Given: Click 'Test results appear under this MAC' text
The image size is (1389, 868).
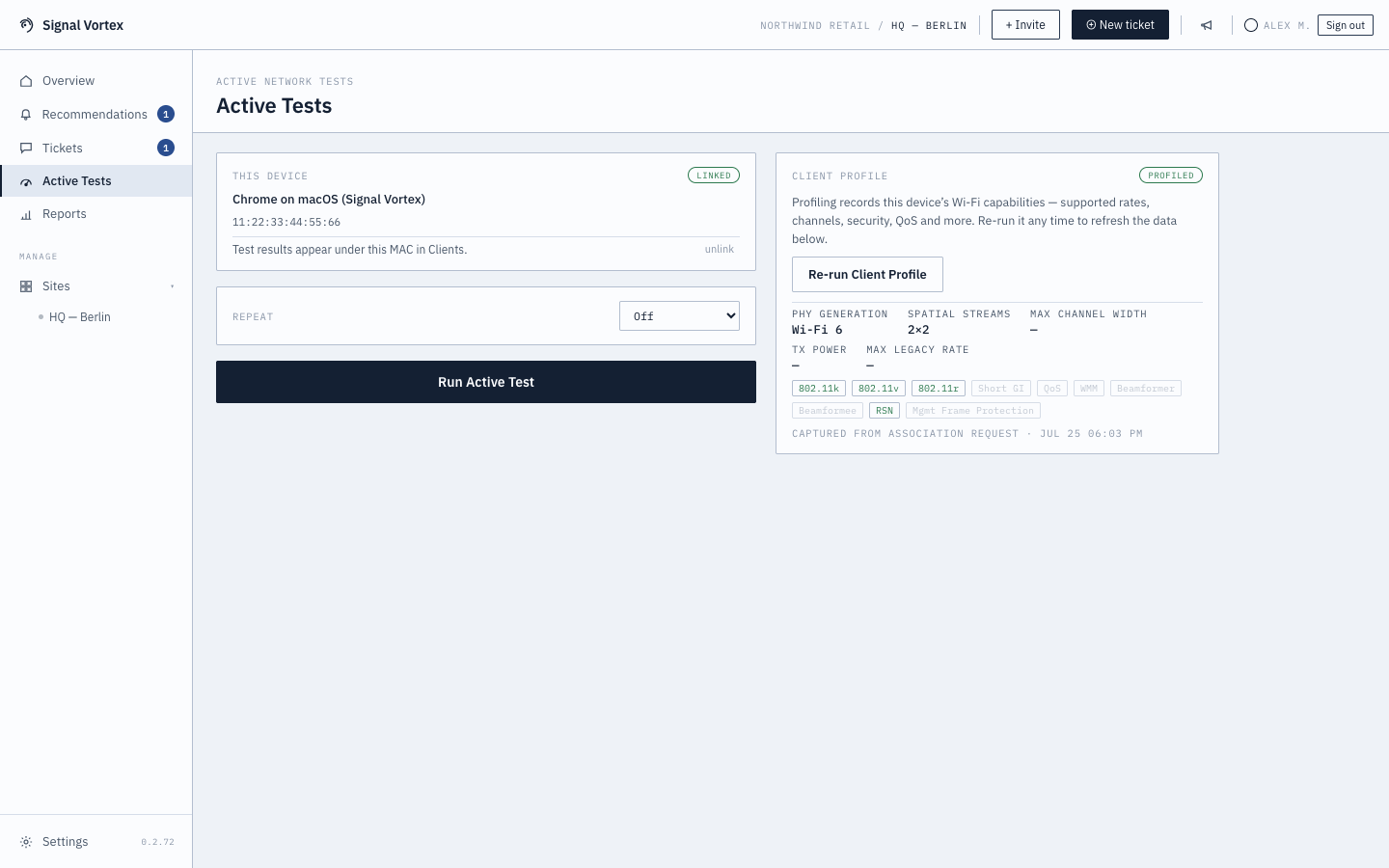Looking at the screenshot, I should click(x=350, y=250).
